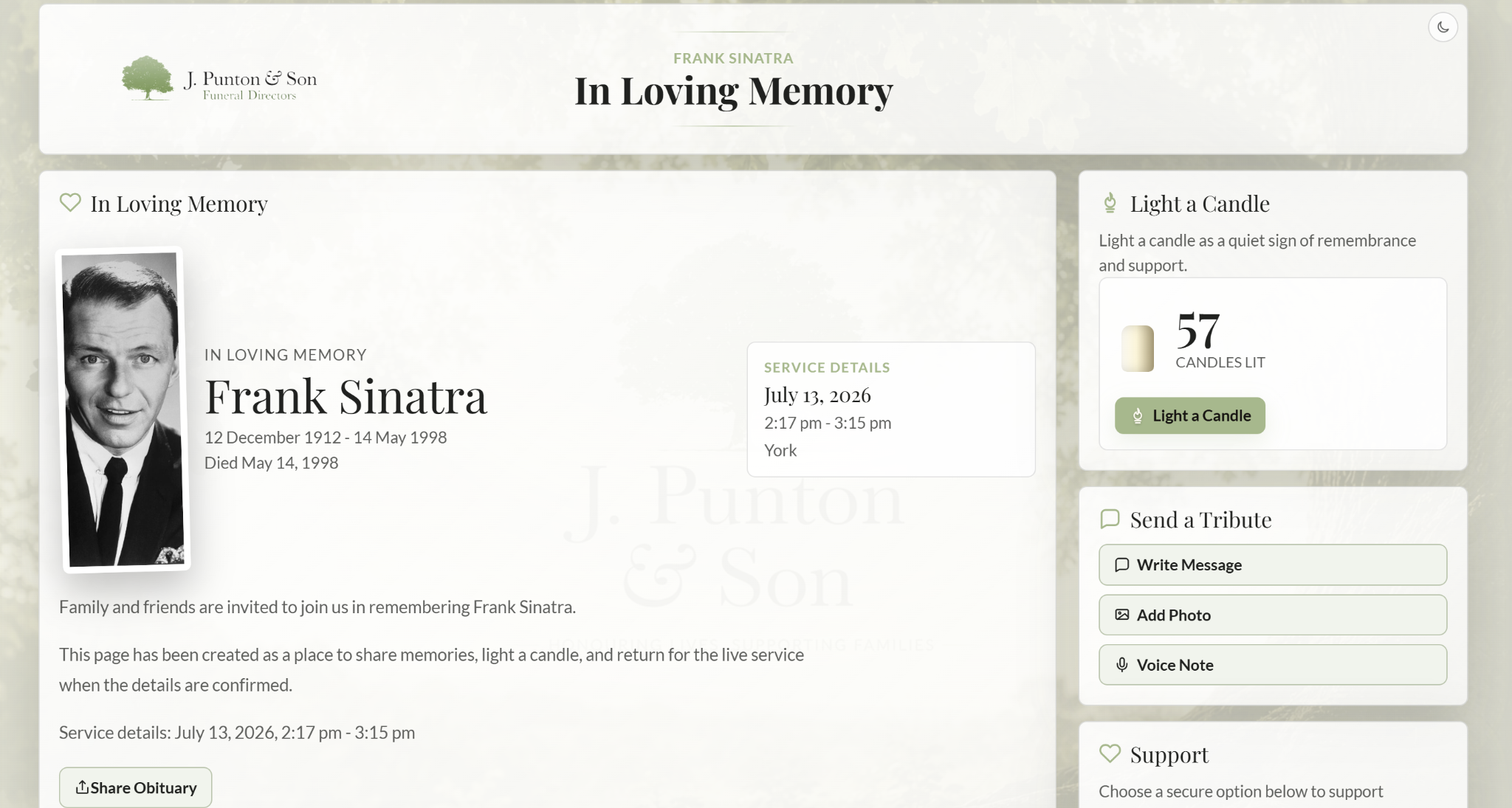This screenshot has width=1512, height=808.
Task: Click the date range 12 December 1912 - 14 May 1998
Action: 326,437
